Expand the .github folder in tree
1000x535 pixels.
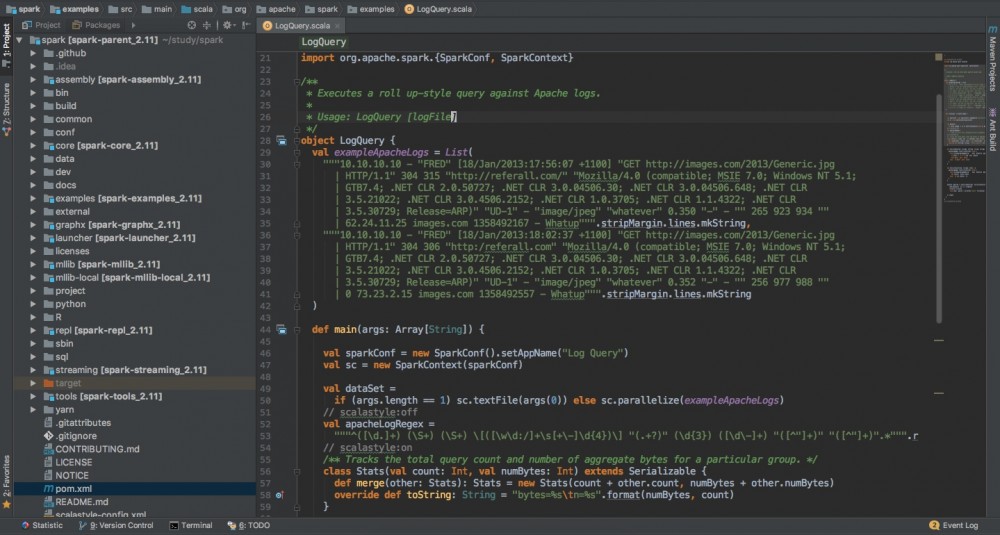coord(33,51)
